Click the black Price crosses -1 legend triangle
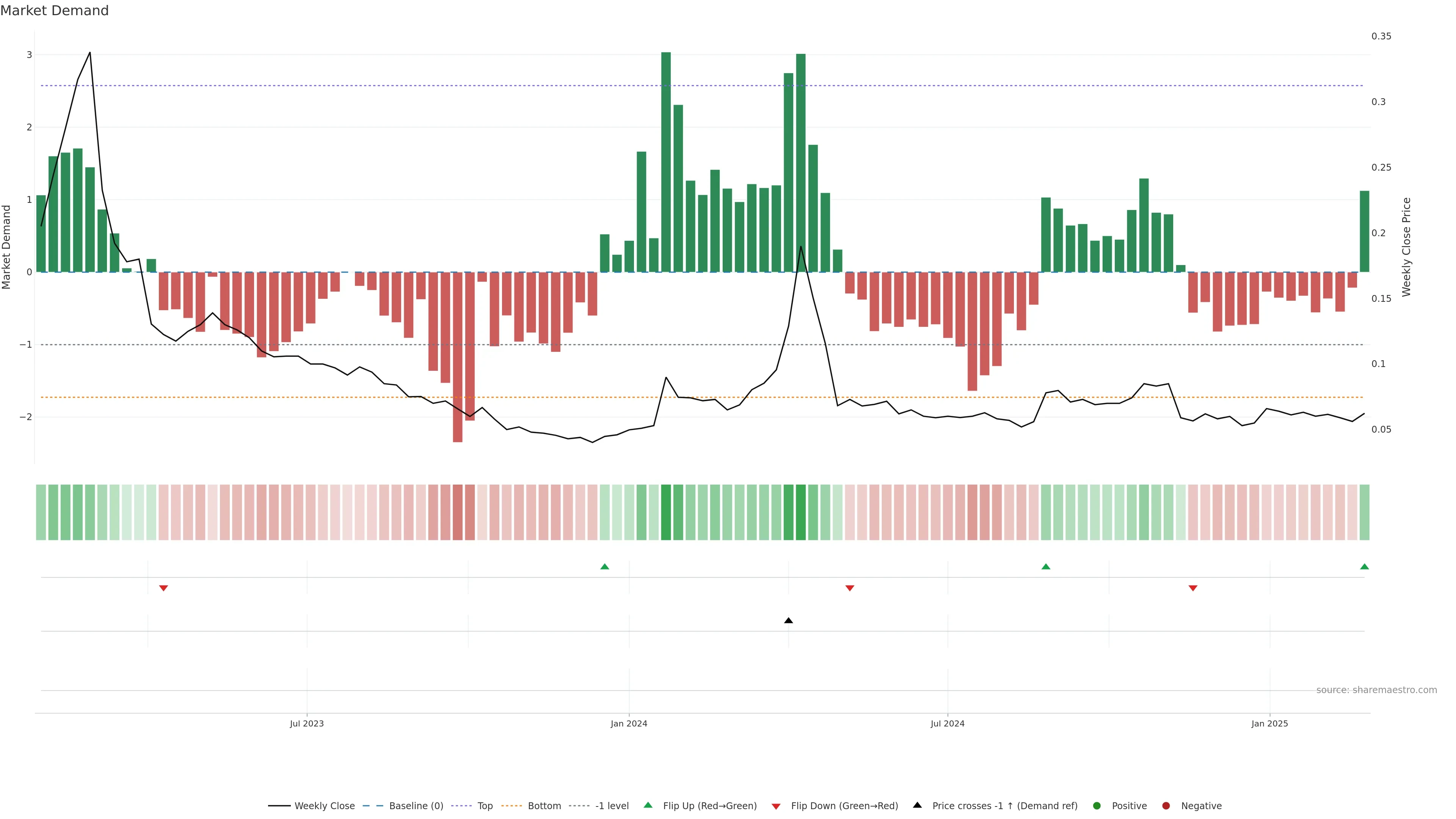 tap(917, 805)
